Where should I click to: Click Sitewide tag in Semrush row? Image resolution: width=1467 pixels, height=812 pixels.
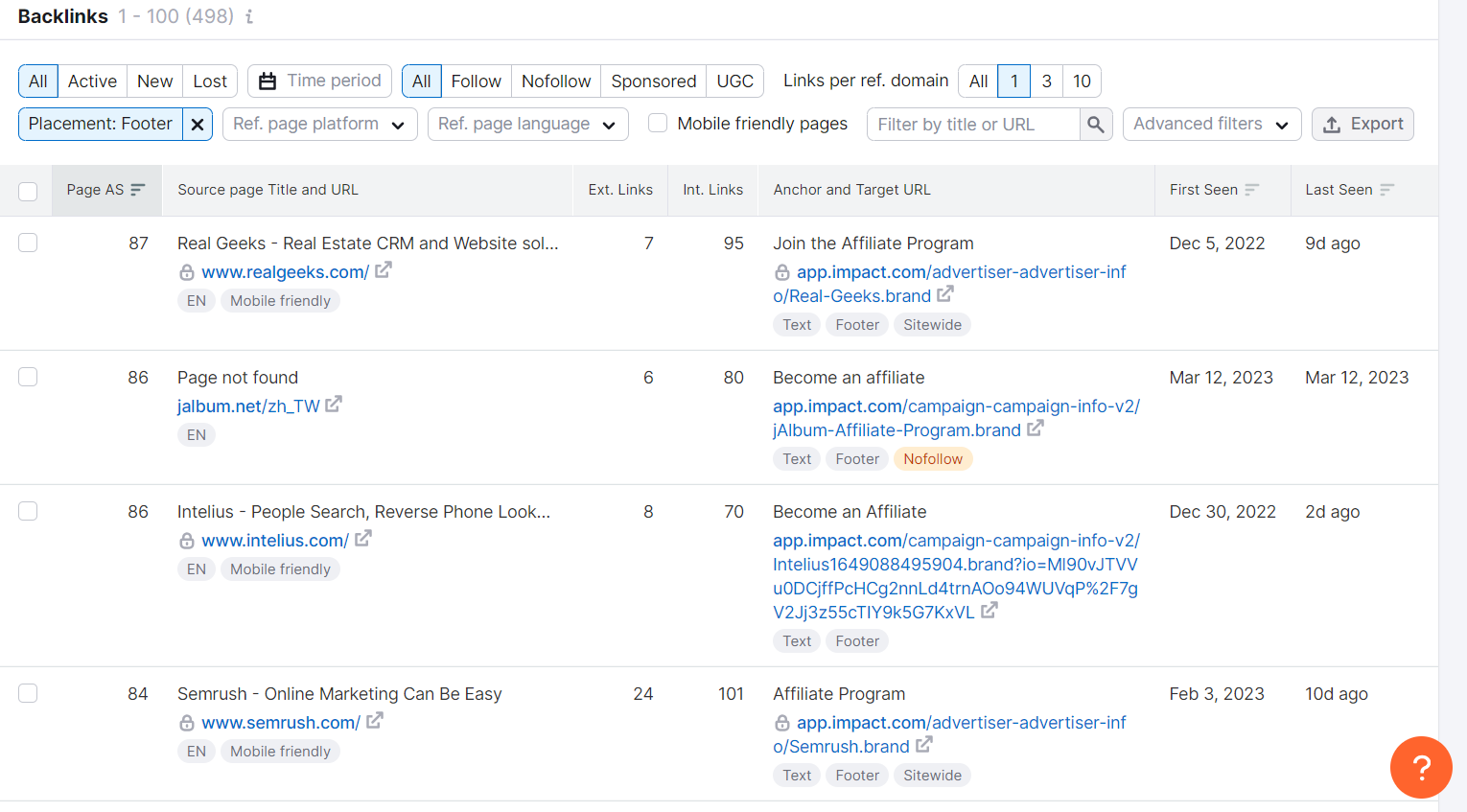(x=932, y=776)
